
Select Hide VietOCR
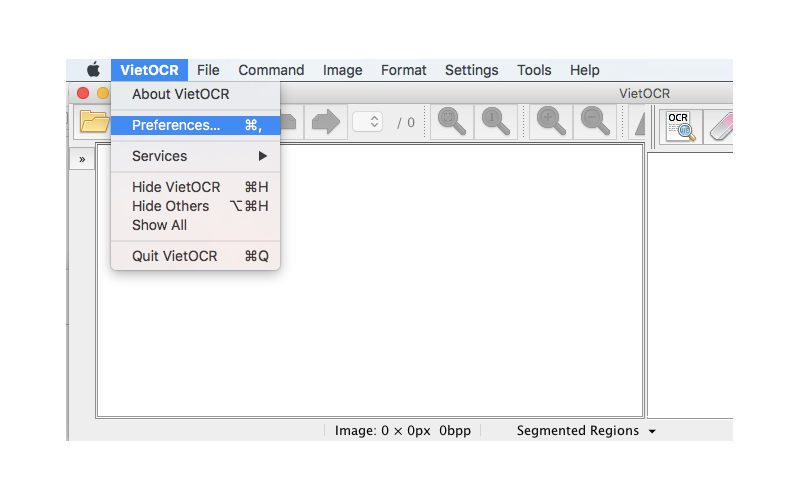pos(195,187)
